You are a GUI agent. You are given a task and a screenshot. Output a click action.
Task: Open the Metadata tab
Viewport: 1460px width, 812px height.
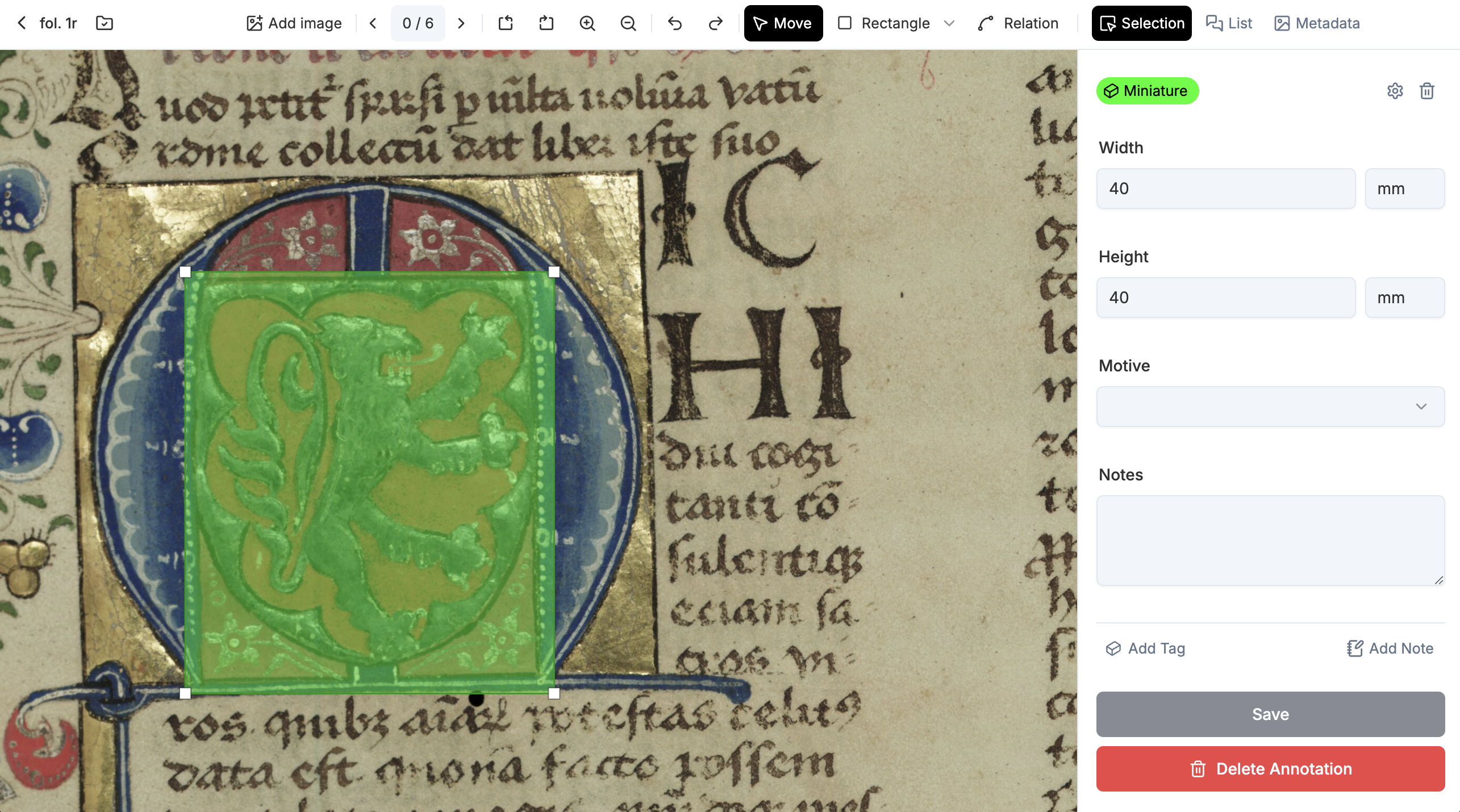1317,23
